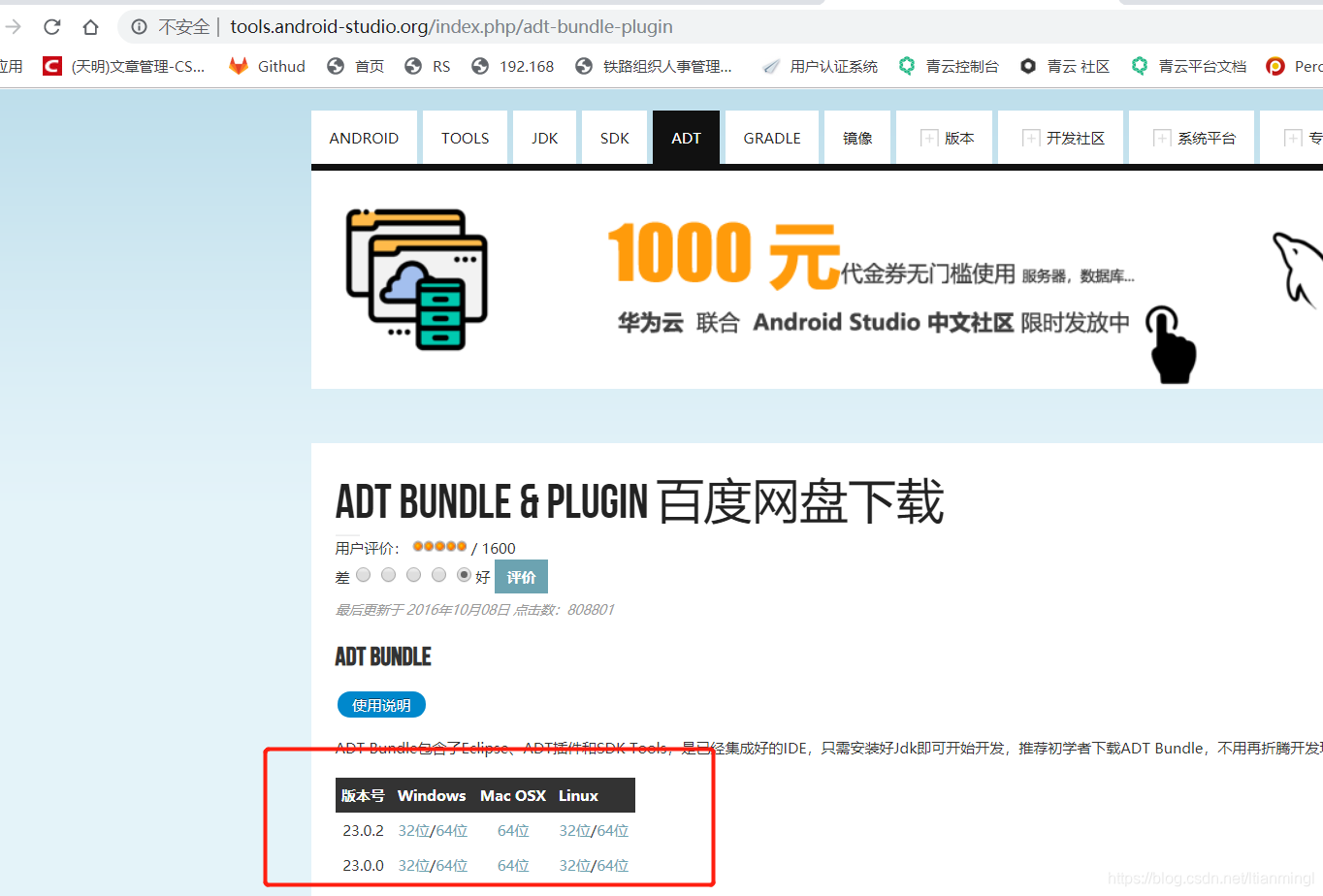Select the lowest 差 rating radio button
This screenshot has height=896, width=1323.
pyautogui.click(x=364, y=575)
